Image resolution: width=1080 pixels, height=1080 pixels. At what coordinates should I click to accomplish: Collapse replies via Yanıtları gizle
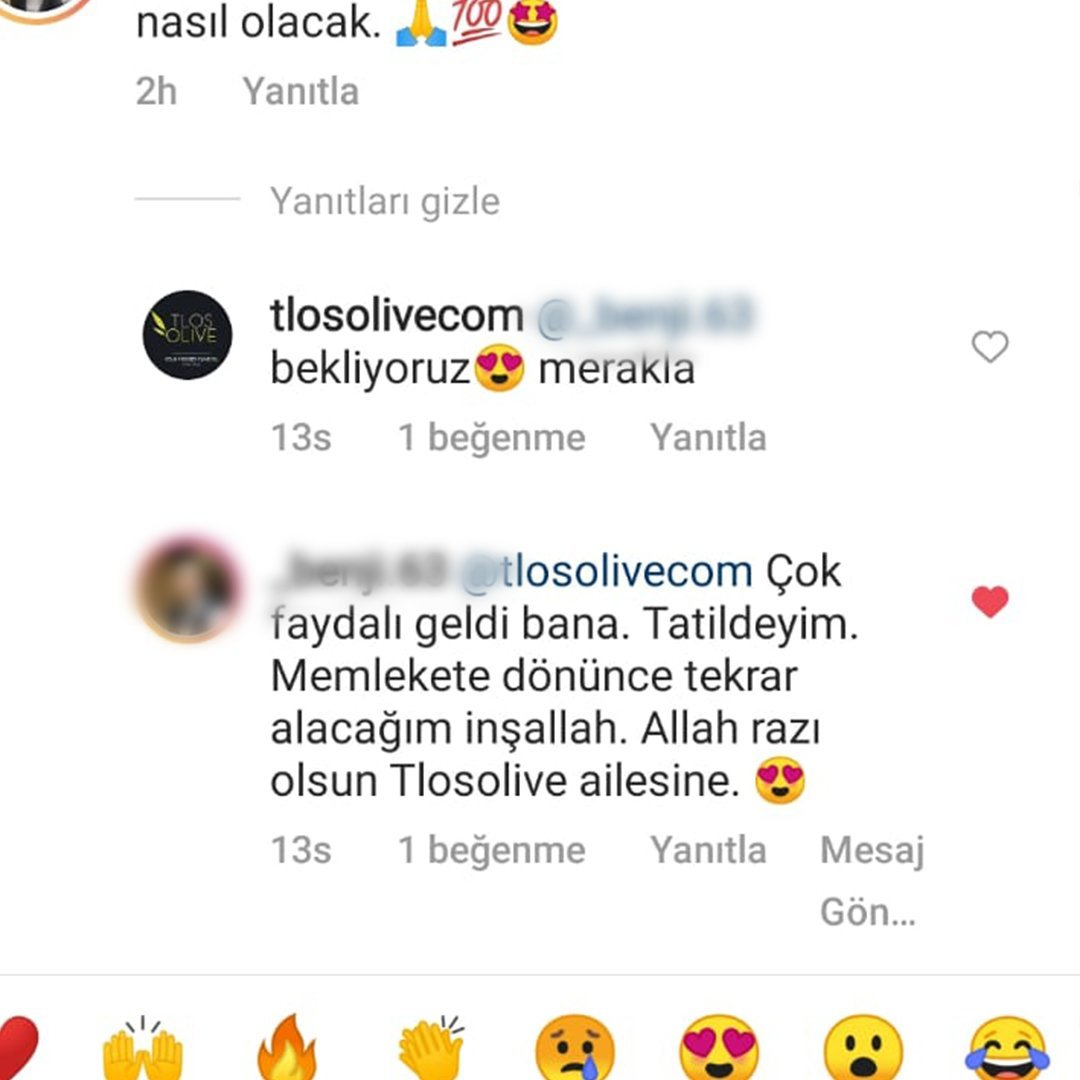tap(384, 202)
